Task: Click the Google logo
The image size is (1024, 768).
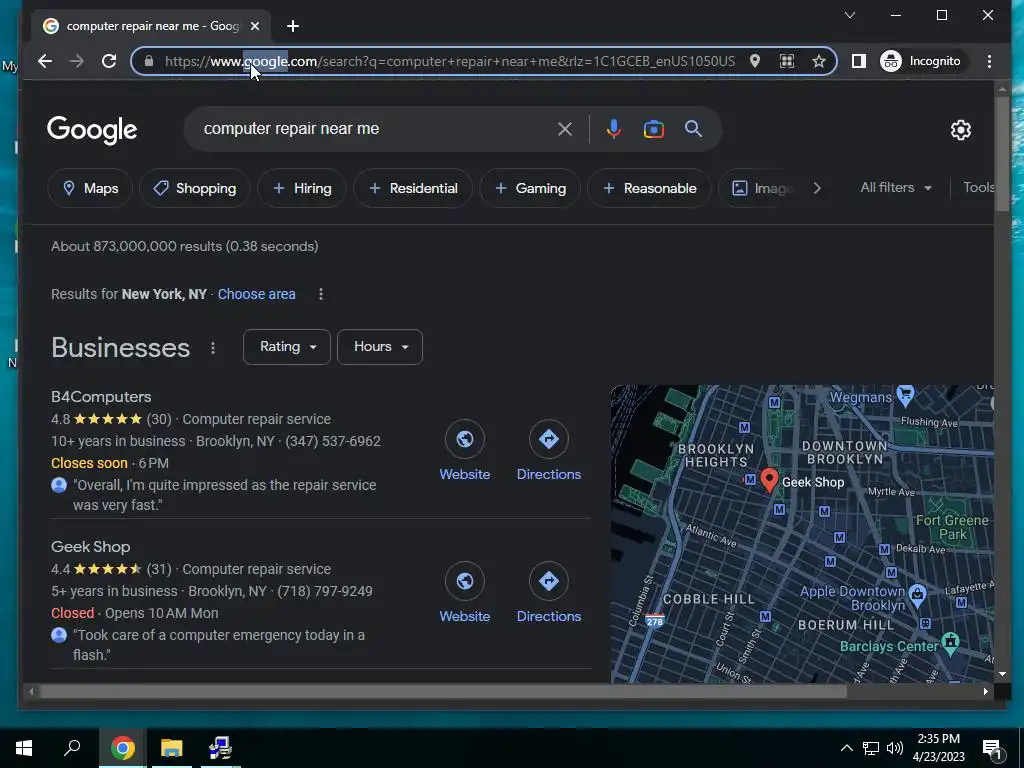Action: pos(92,129)
